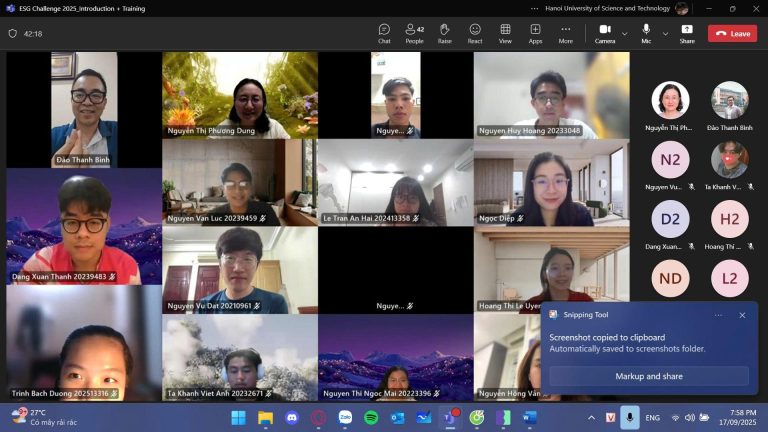768x432 pixels.
Task: Select Ngọc Diệp video tile
Action: (x=552, y=183)
